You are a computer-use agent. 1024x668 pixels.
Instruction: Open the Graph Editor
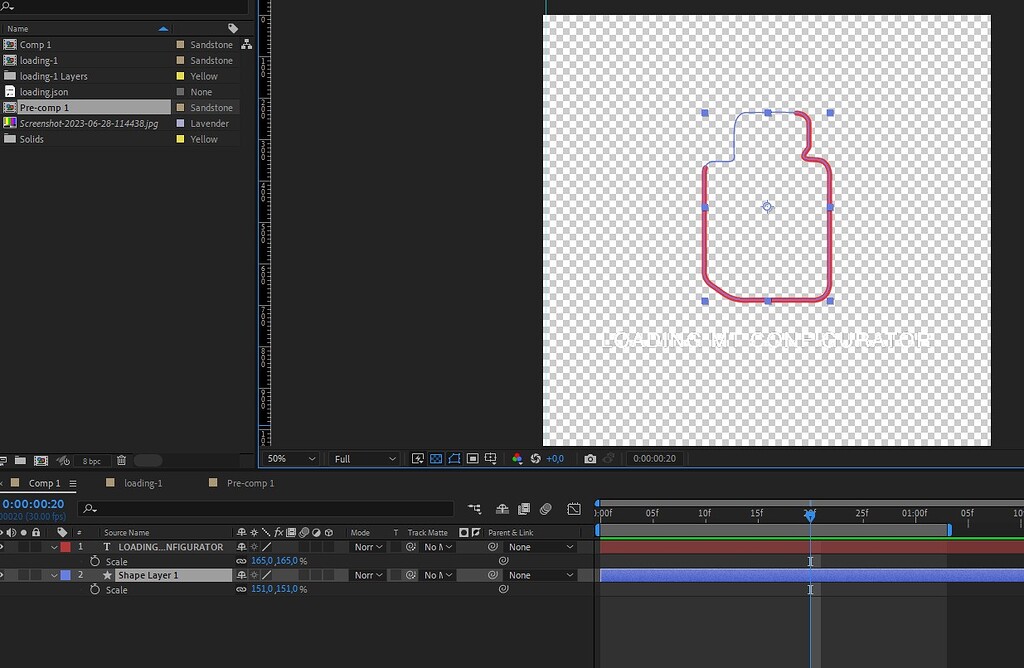[x=574, y=508]
